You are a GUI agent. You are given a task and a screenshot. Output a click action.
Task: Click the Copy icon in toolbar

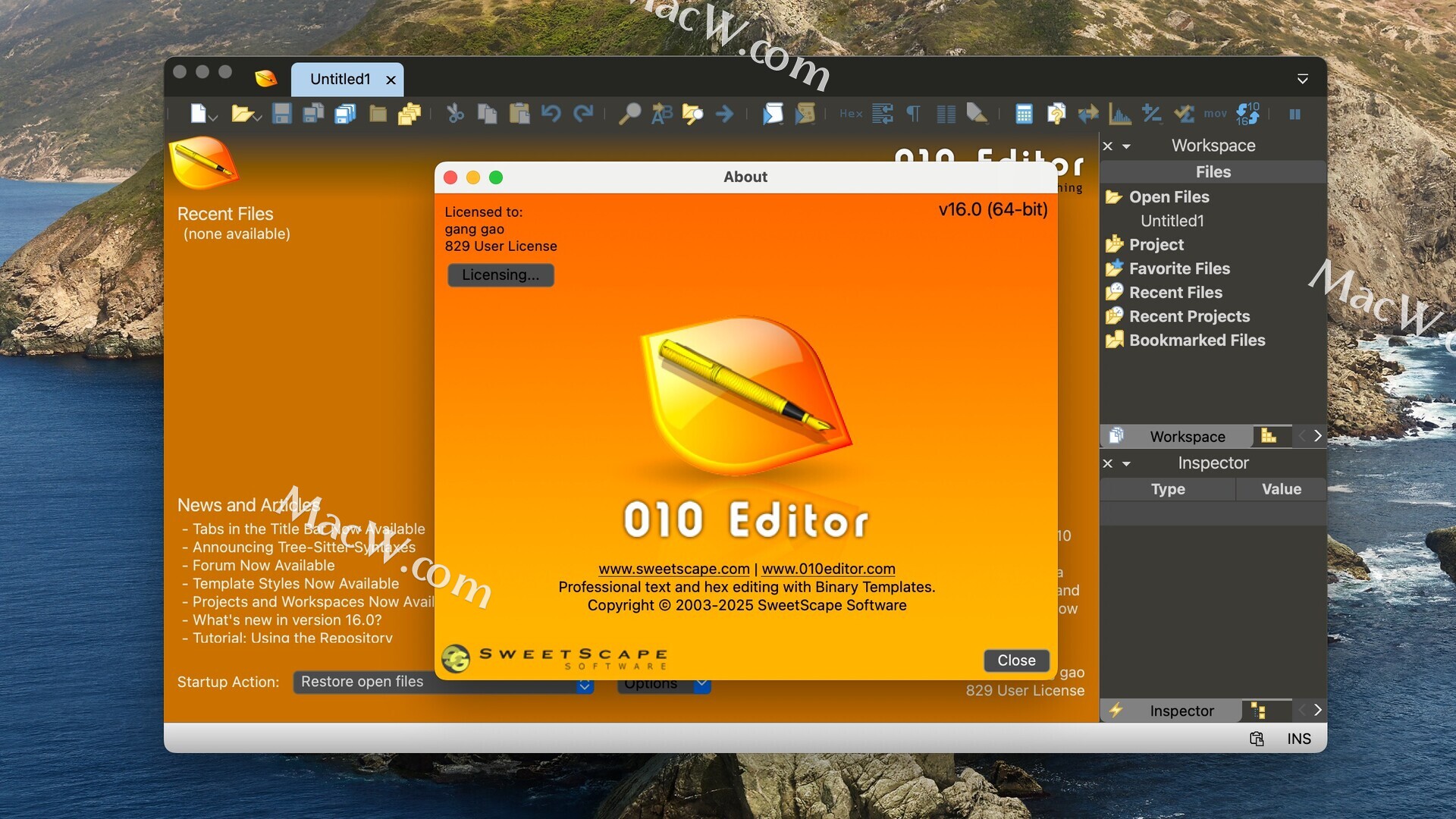point(487,114)
